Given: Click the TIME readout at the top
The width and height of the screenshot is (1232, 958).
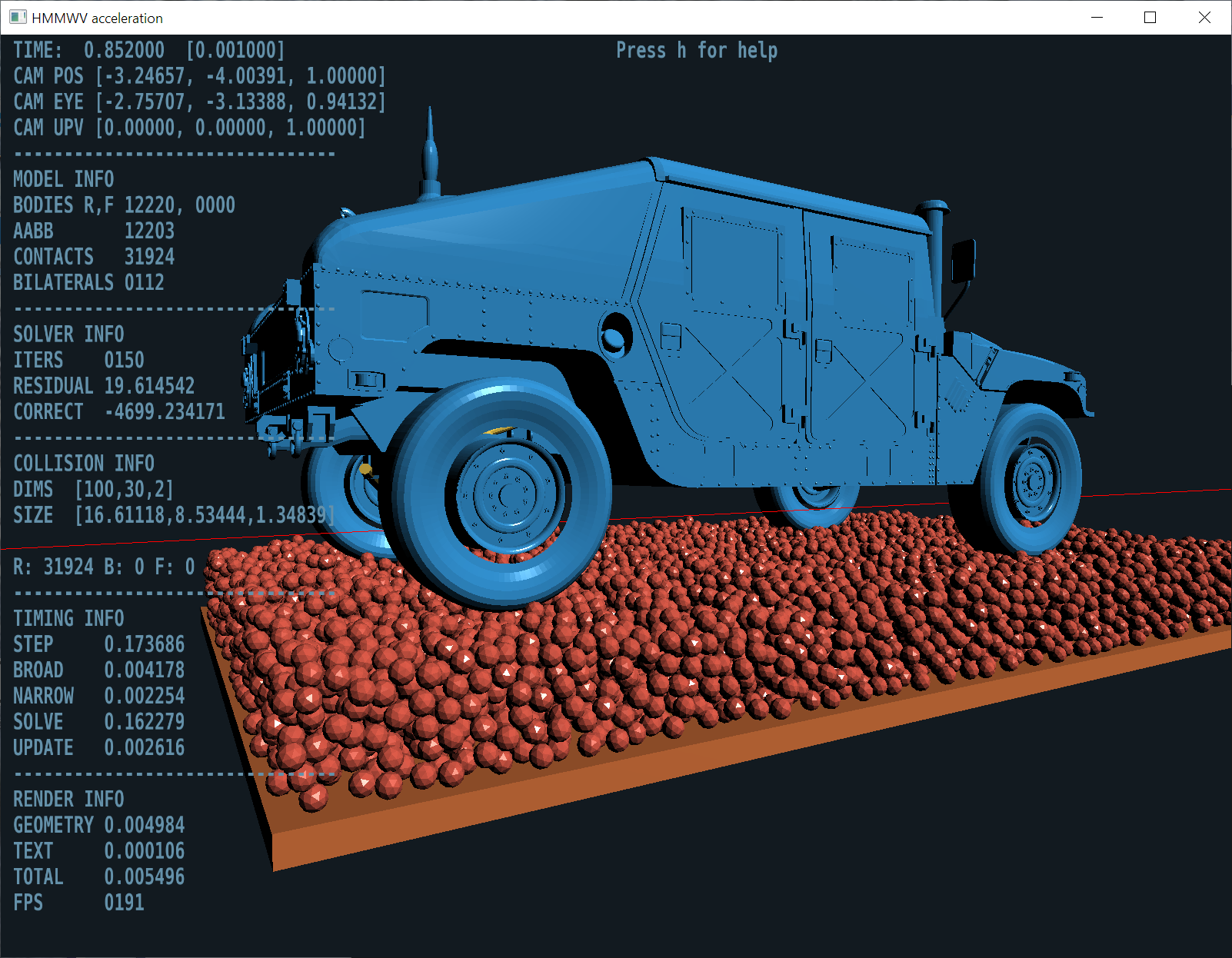Looking at the screenshot, I should (x=148, y=51).
